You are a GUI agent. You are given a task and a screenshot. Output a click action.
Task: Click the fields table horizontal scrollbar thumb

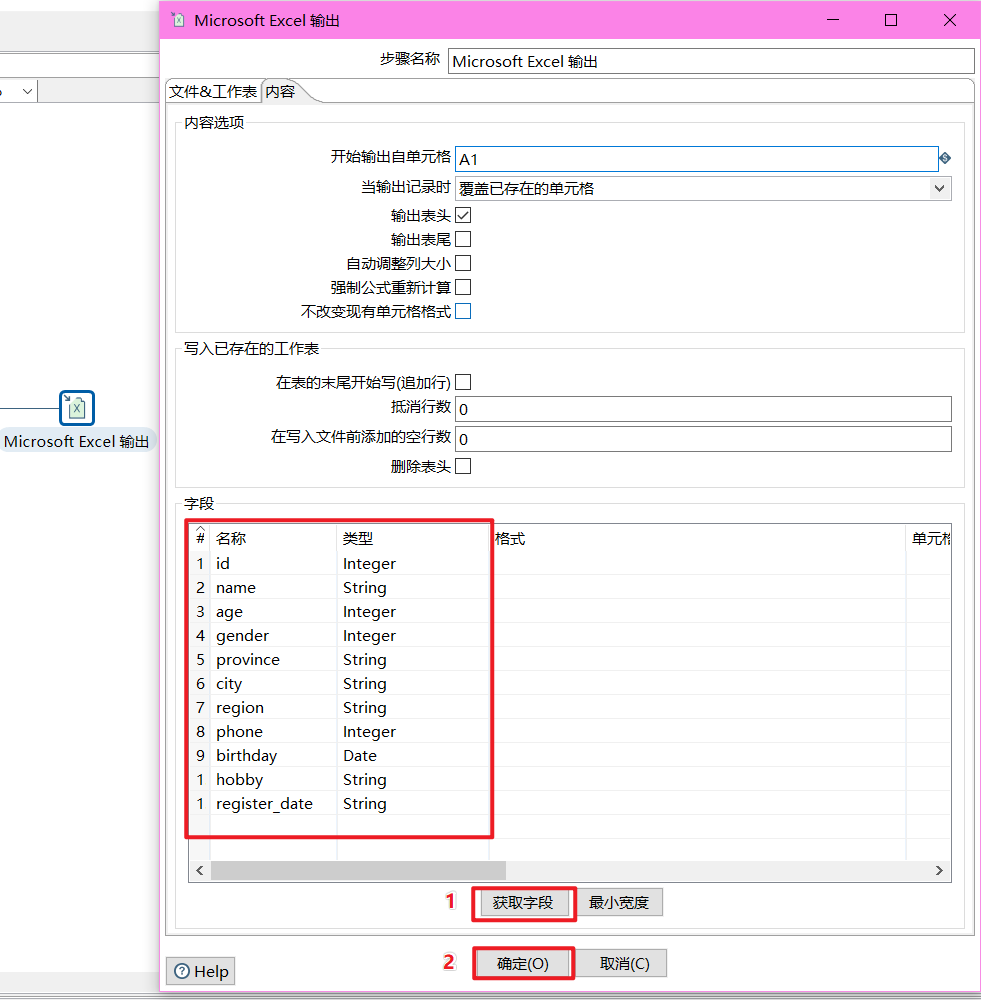coord(358,871)
